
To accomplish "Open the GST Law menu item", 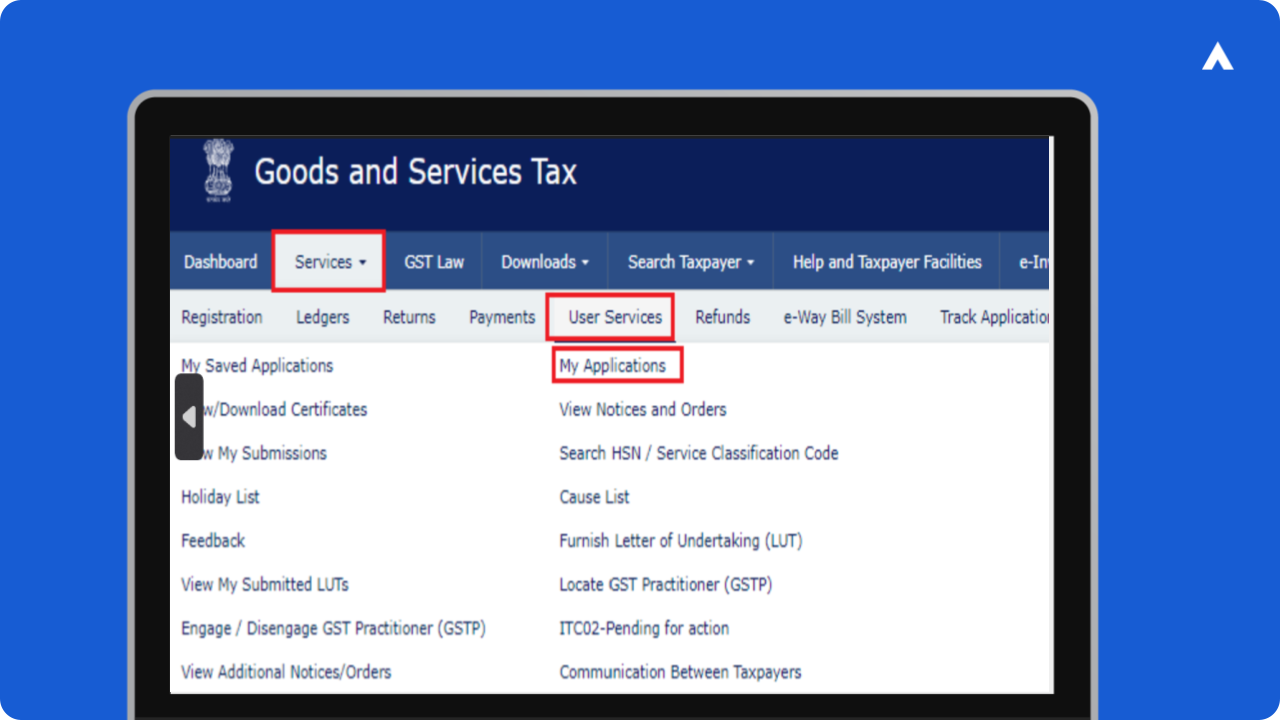I will (434, 262).
